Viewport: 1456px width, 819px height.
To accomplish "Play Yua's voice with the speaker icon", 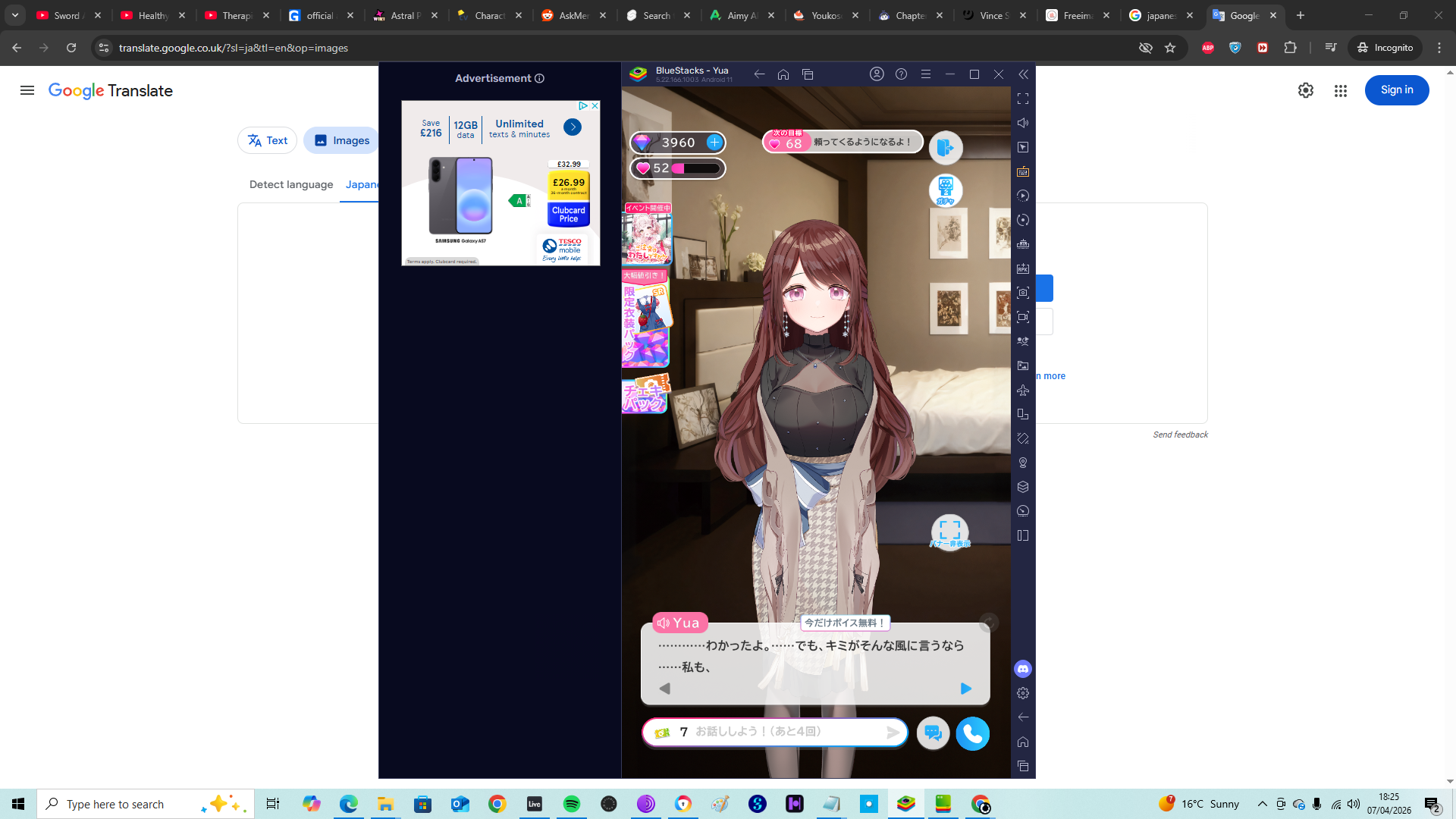I will 664,623.
